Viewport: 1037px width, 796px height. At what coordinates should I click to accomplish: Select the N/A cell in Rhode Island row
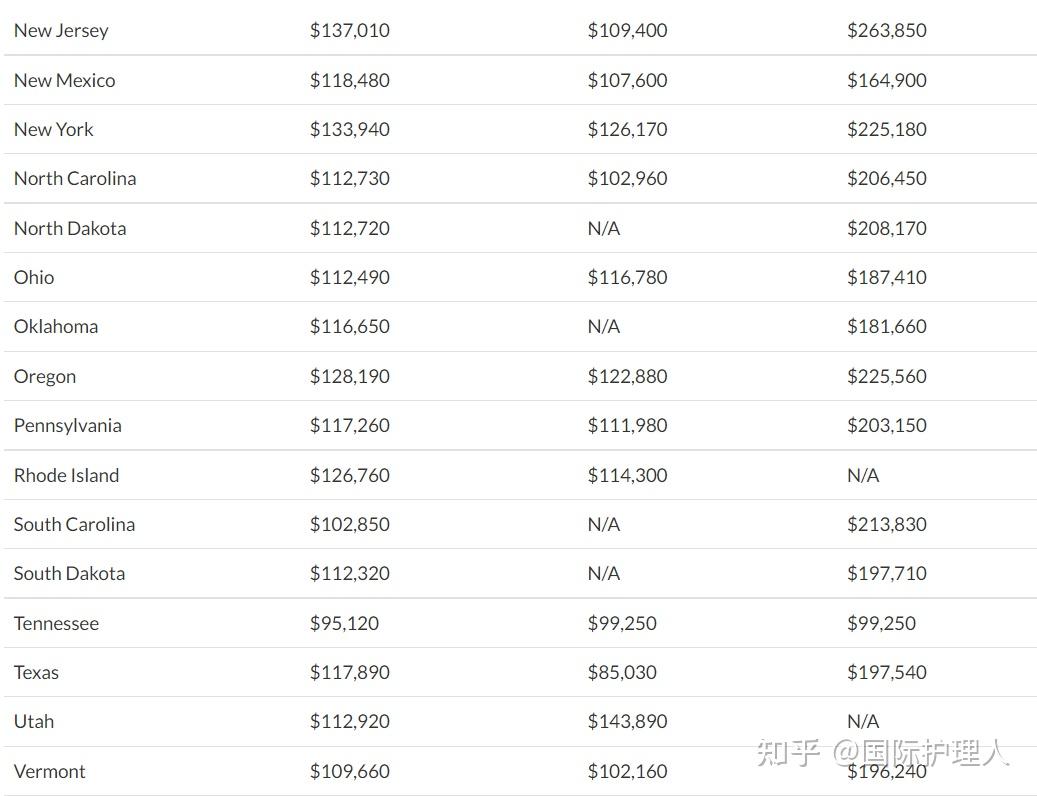pyautogui.click(x=863, y=475)
